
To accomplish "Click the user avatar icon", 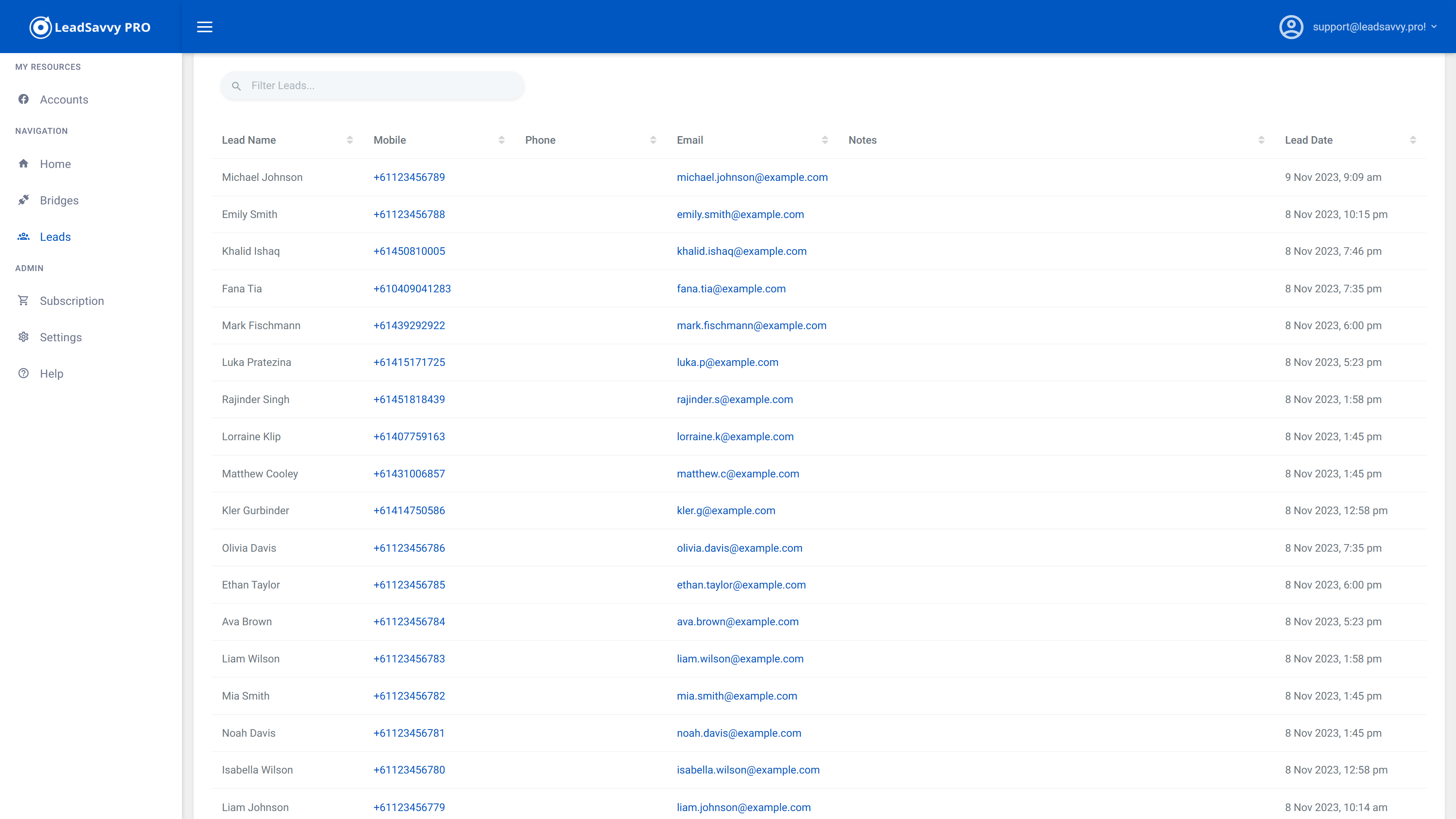I will pyautogui.click(x=1291, y=27).
